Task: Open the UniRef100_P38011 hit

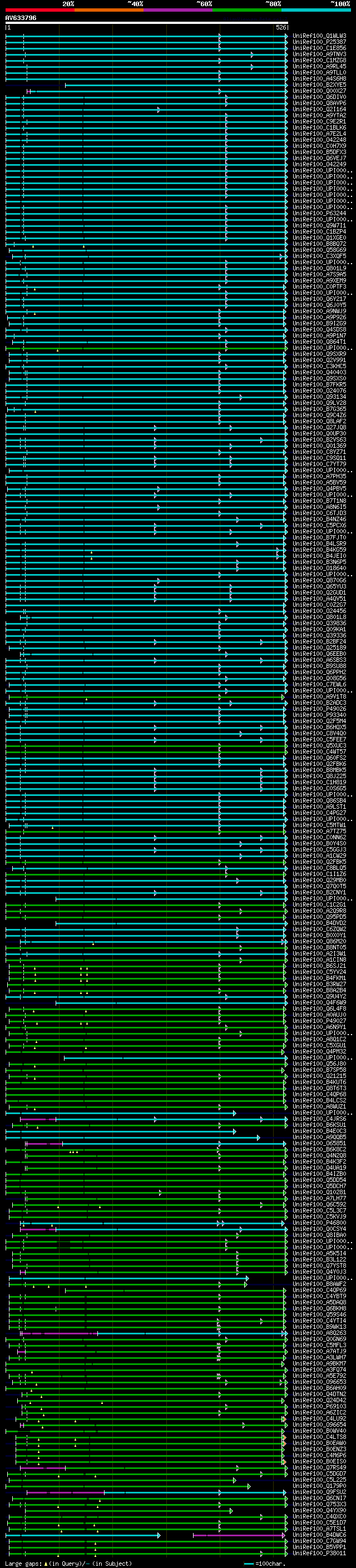Action: click(319, 1554)
